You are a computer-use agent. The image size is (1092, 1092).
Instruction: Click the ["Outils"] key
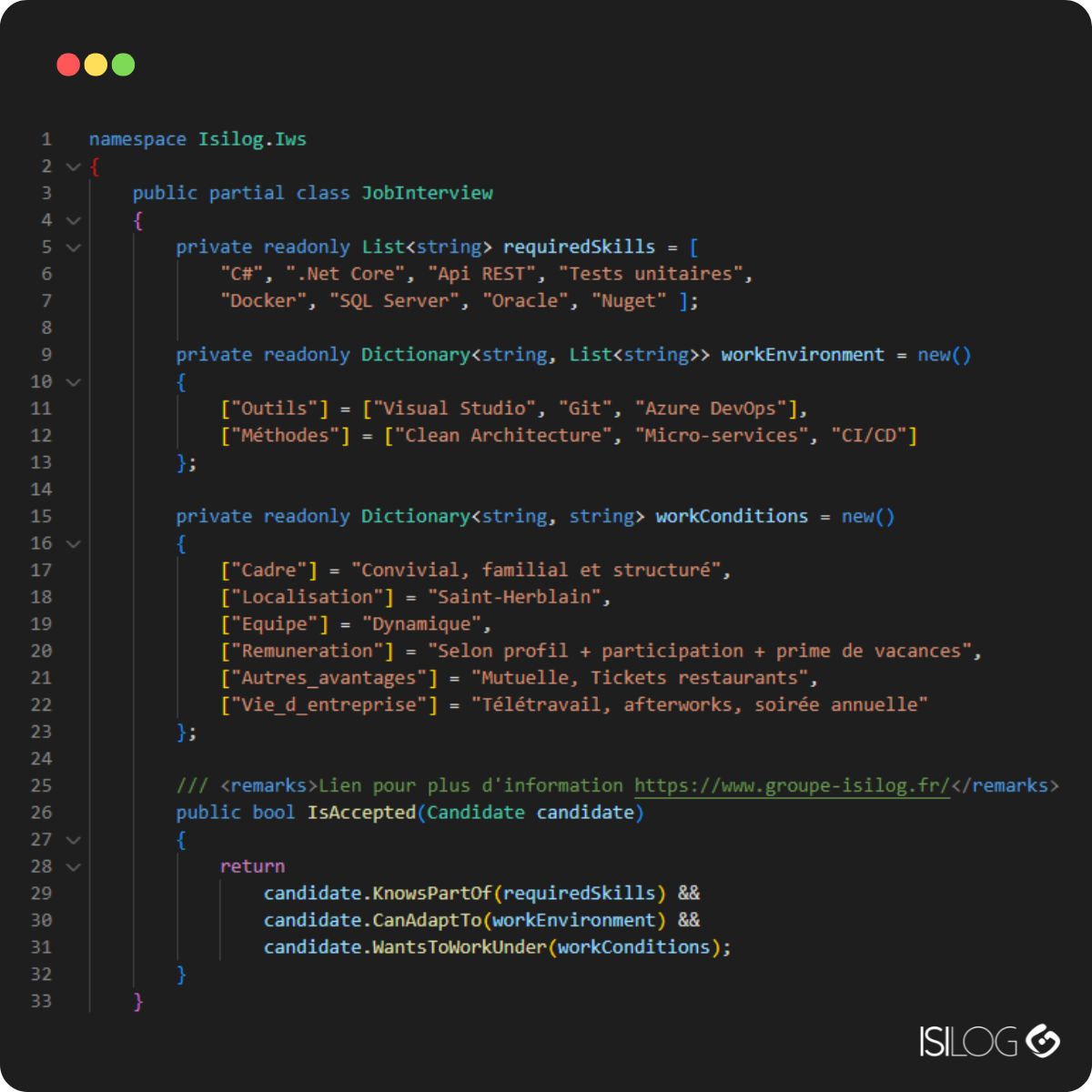tap(274, 409)
